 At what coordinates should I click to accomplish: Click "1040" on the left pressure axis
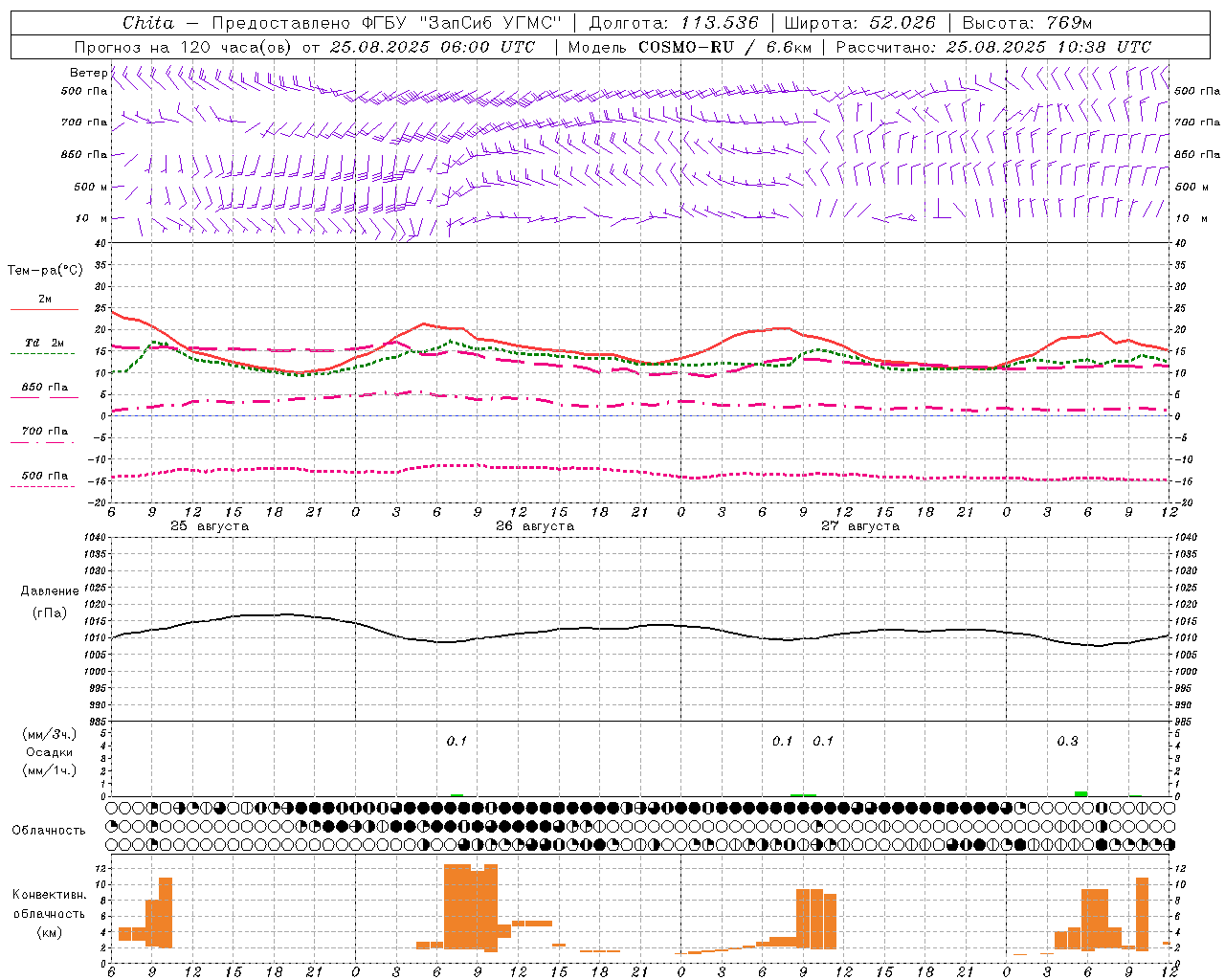tap(96, 537)
